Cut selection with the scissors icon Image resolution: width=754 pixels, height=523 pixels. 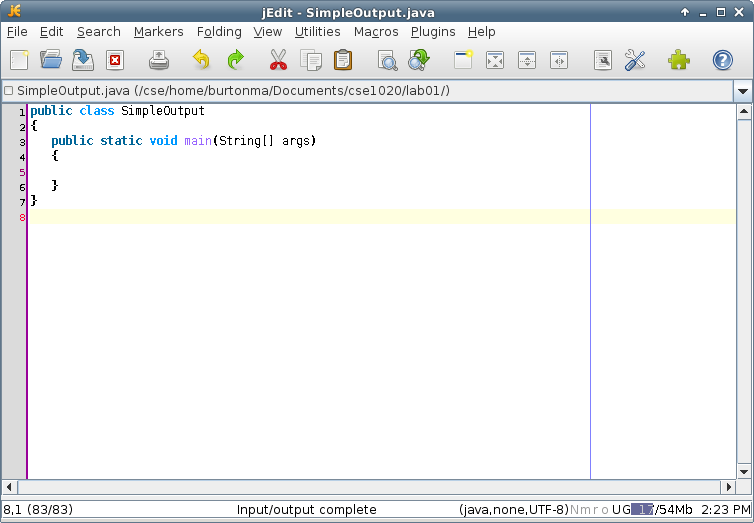tap(278, 60)
